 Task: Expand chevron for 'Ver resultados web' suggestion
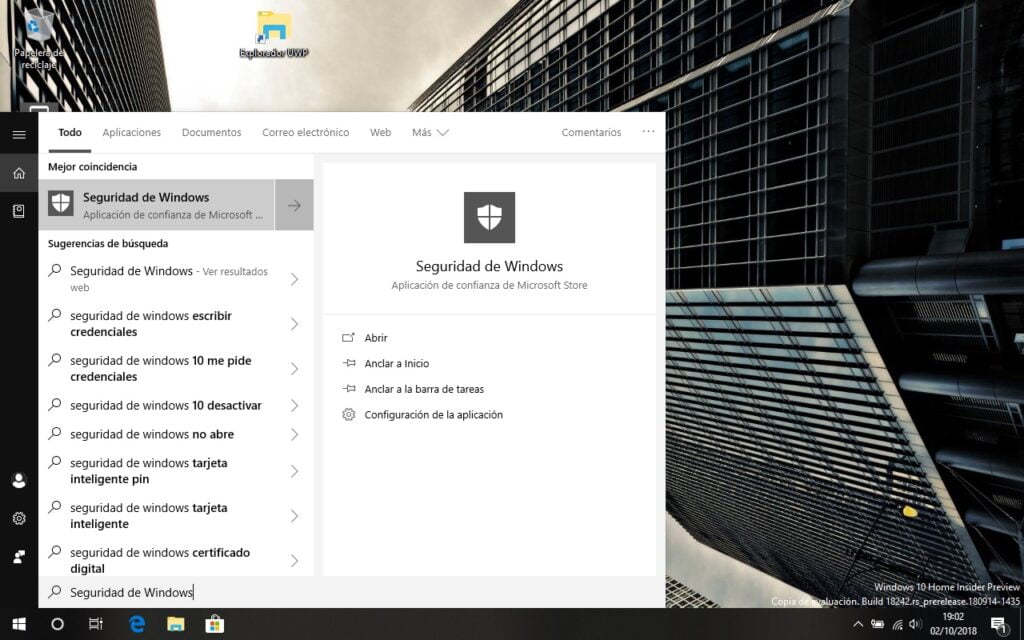coord(294,280)
